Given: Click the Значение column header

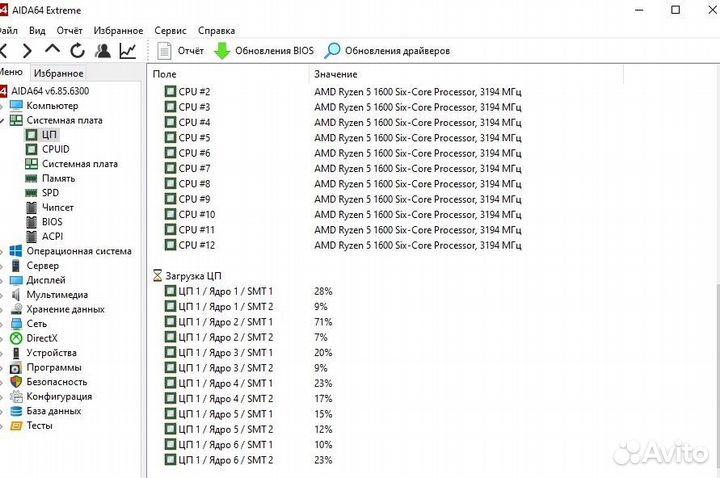Looking at the screenshot, I should tap(336, 74).
